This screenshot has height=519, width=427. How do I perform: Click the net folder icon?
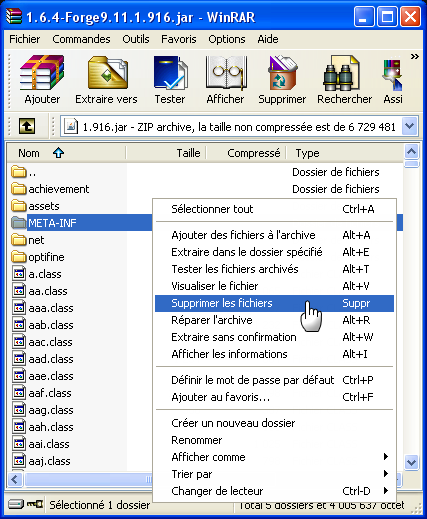point(19,240)
